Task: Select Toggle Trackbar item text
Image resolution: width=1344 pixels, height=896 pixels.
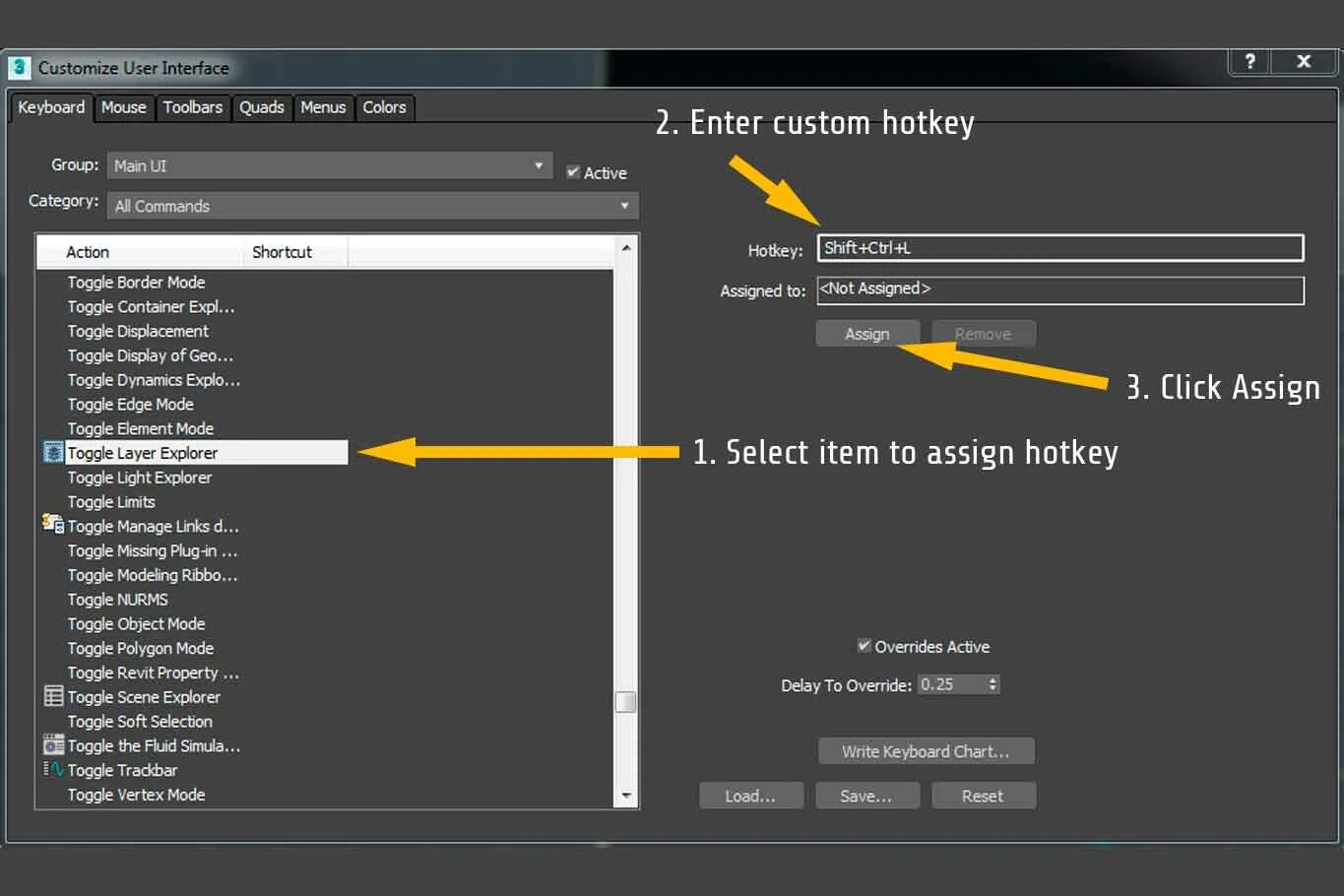Action: (x=122, y=770)
